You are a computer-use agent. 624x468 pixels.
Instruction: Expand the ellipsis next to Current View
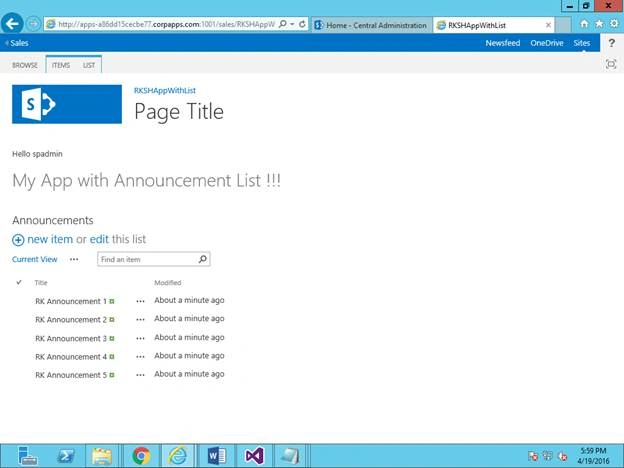74,259
